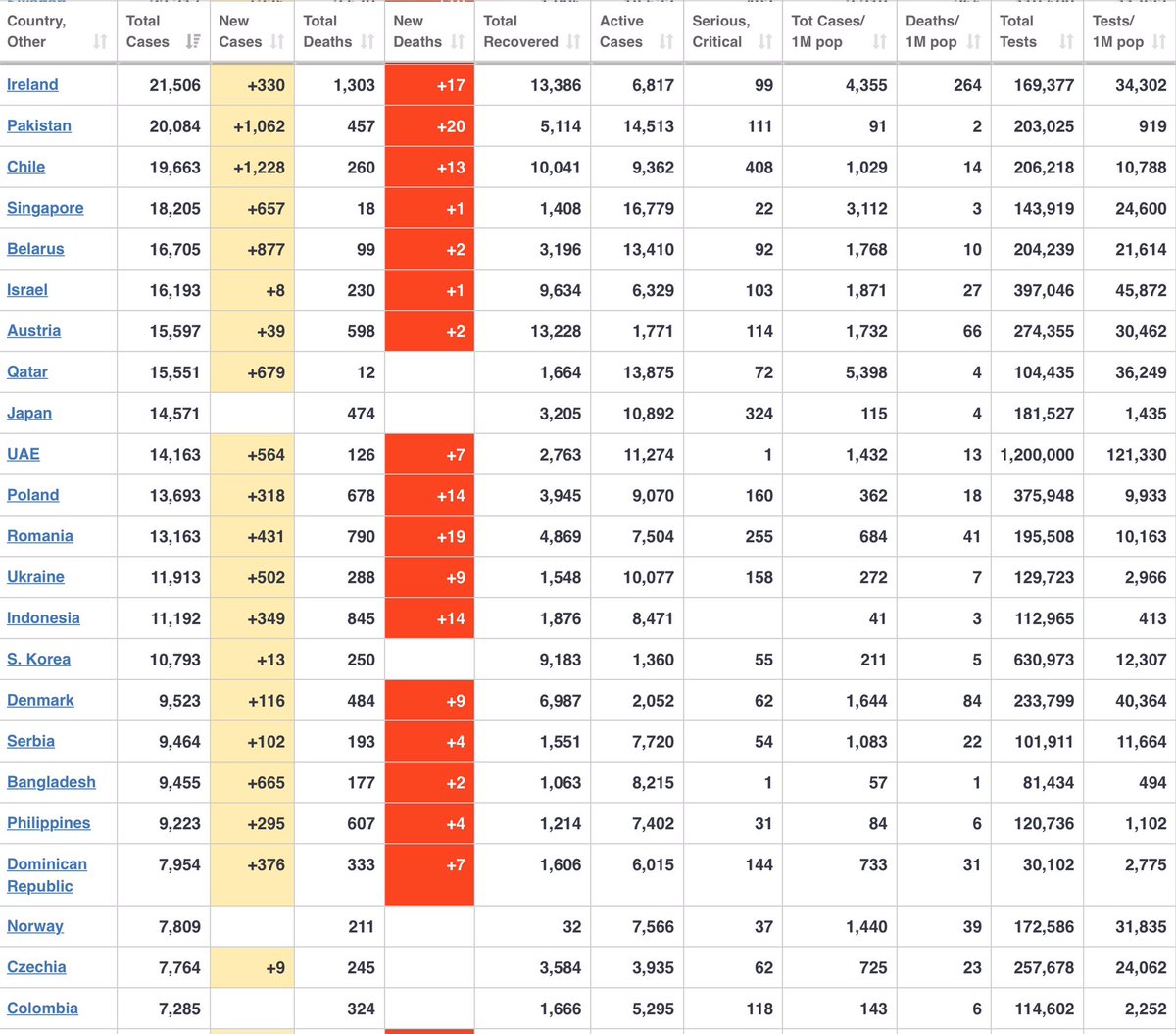Open the Dominican Republic country link
Image resolution: width=1176 pixels, height=1034 pixels.
click(x=47, y=875)
